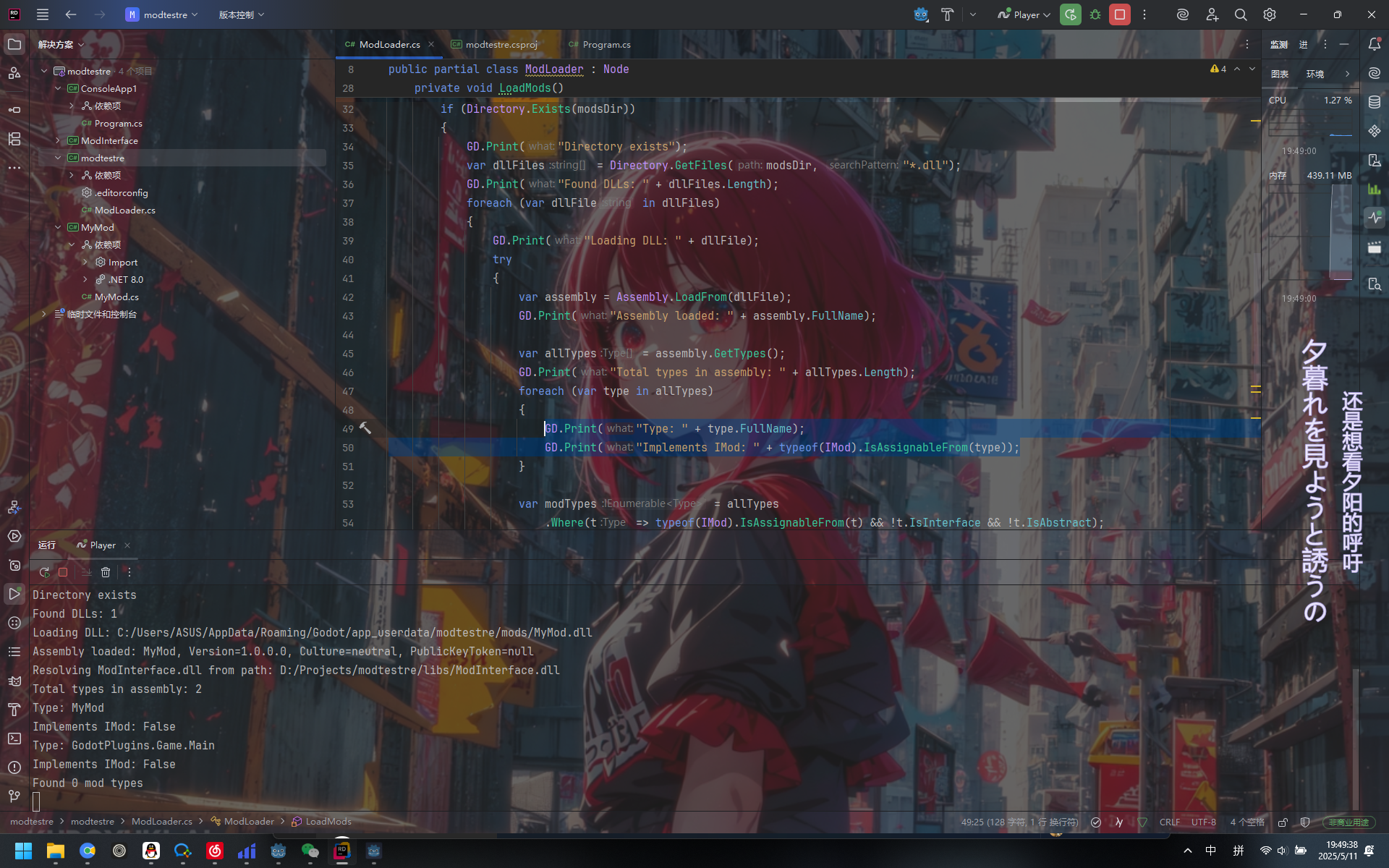Open the 图表 tab in monitoring panel
Image resolution: width=1389 pixels, height=868 pixels.
click(1280, 74)
